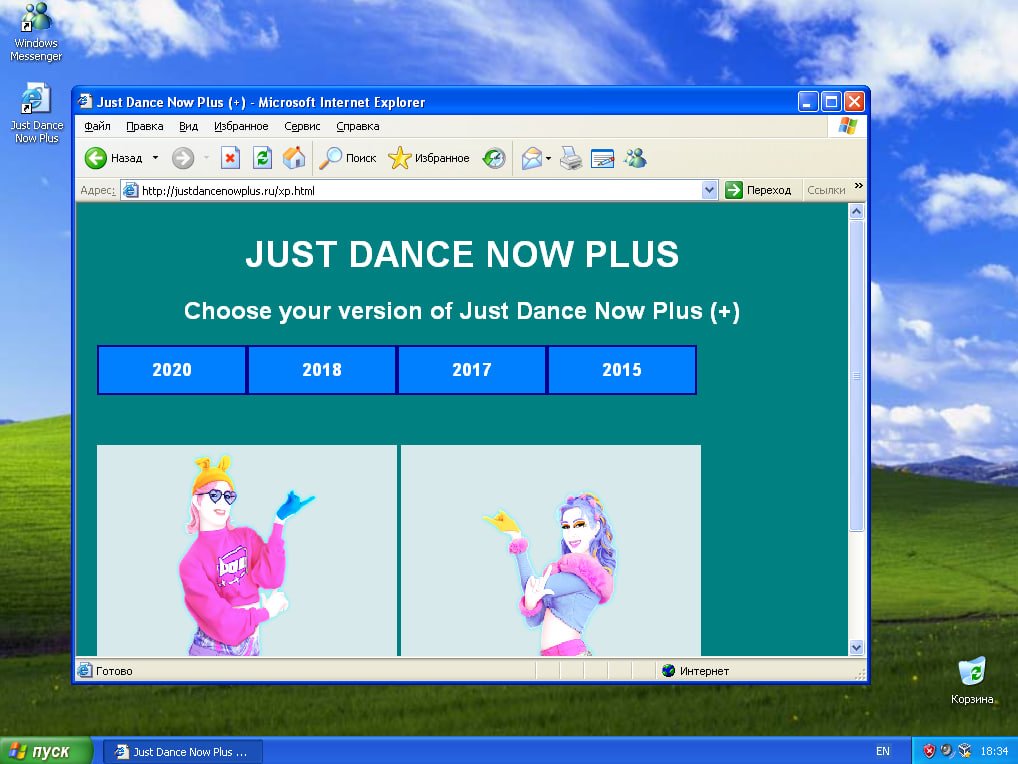Open the Вид menu

188,126
